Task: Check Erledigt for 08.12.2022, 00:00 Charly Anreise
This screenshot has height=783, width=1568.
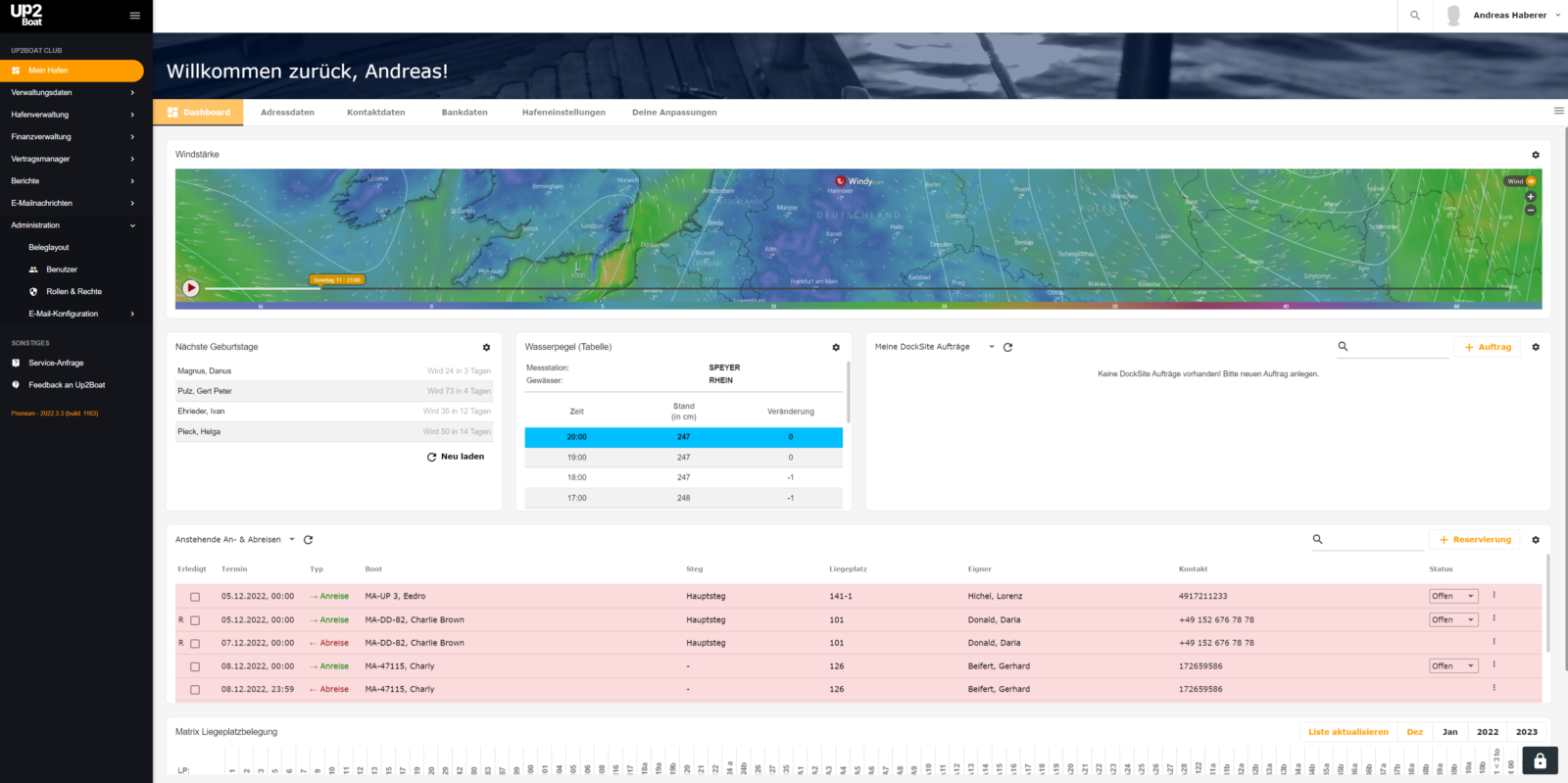Action: (195, 666)
